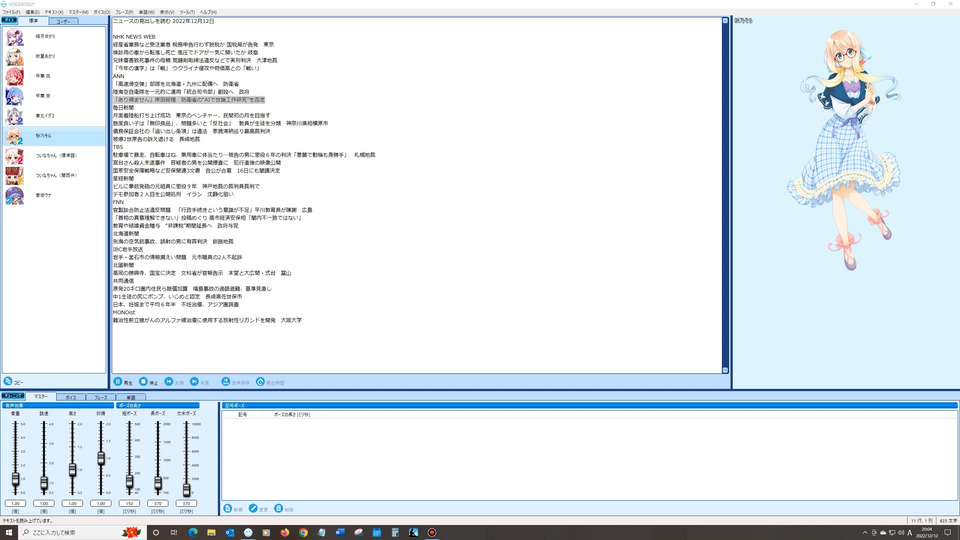Click the 記号 column header
This screenshot has height=540, width=960.
coord(242,414)
